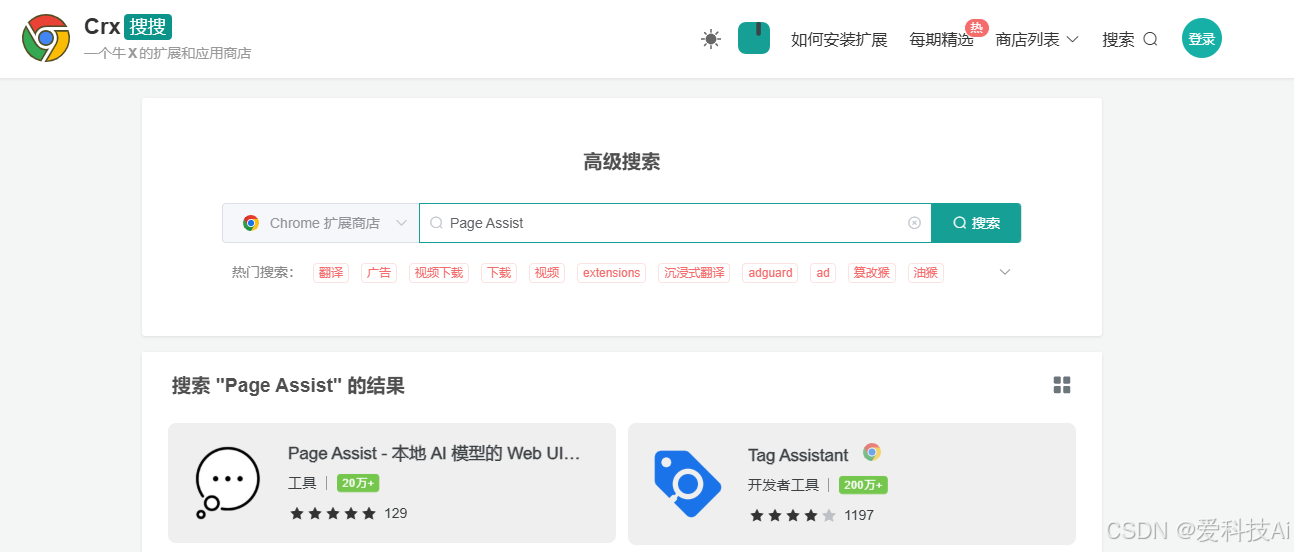The image size is (1294, 552).
Task: Click the 高级搜索 heading
Action: point(622,162)
